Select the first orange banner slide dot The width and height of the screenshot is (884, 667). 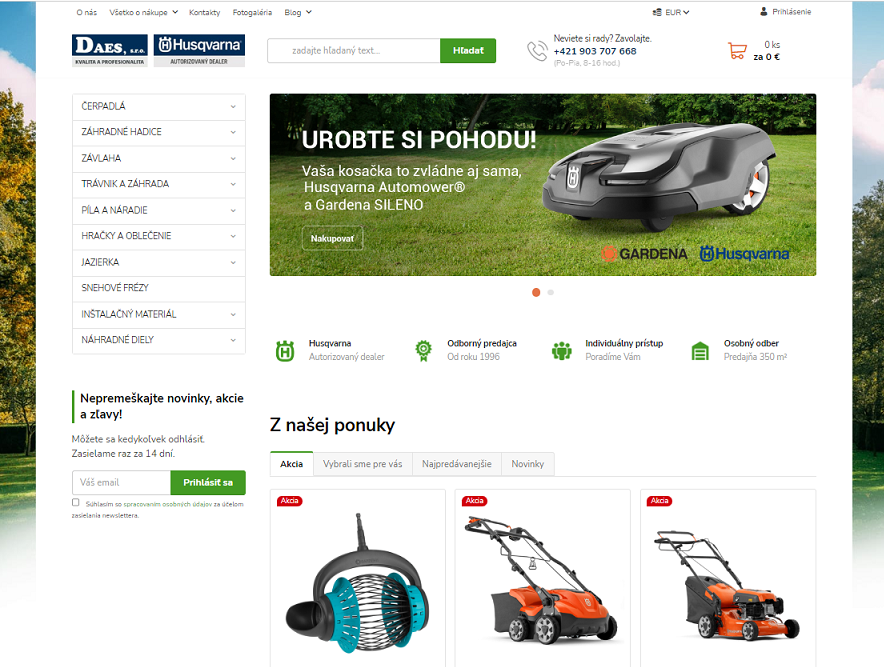tap(536, 292)
